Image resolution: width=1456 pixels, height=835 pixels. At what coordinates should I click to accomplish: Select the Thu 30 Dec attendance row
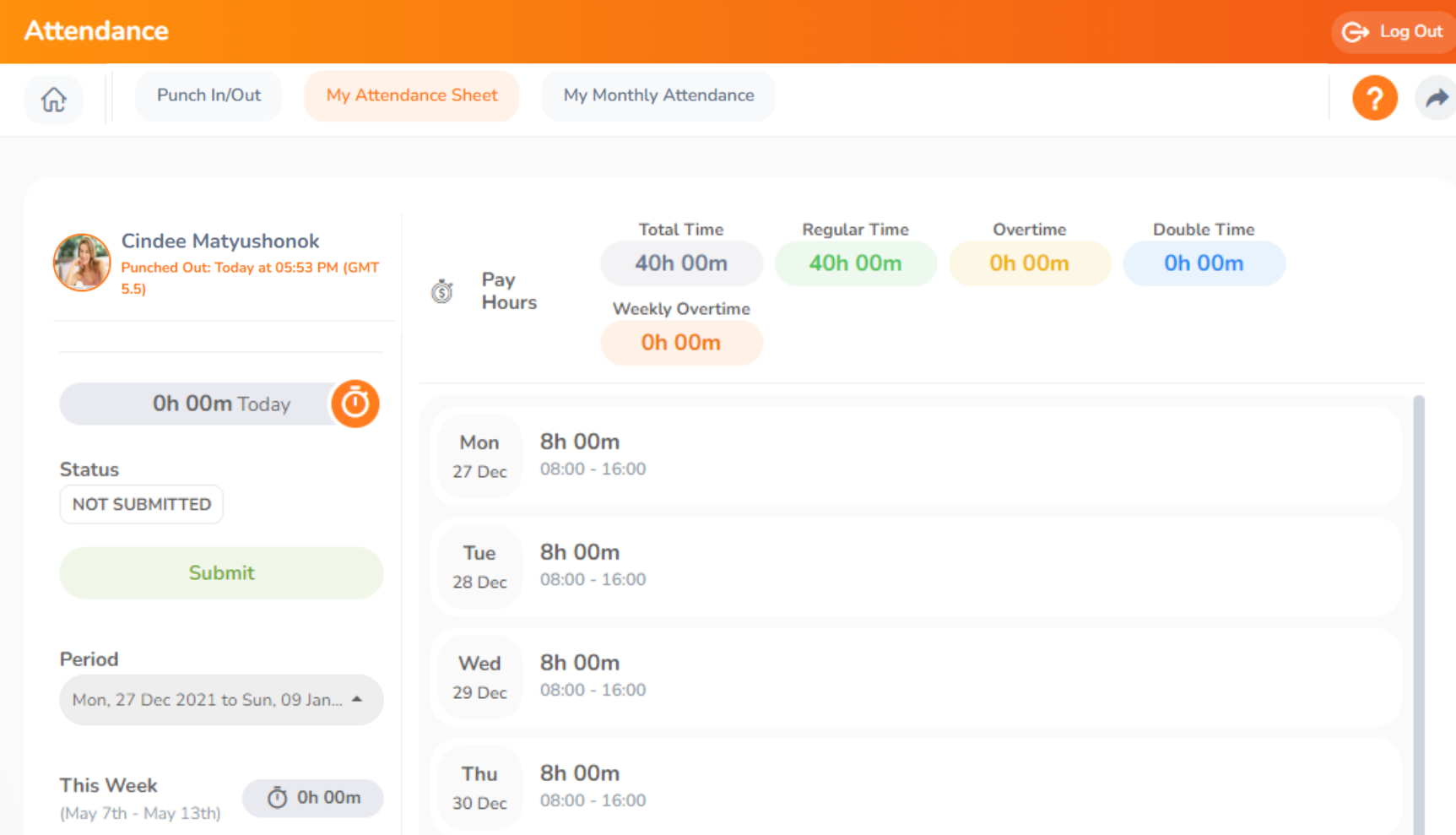(x=916, y=787)
